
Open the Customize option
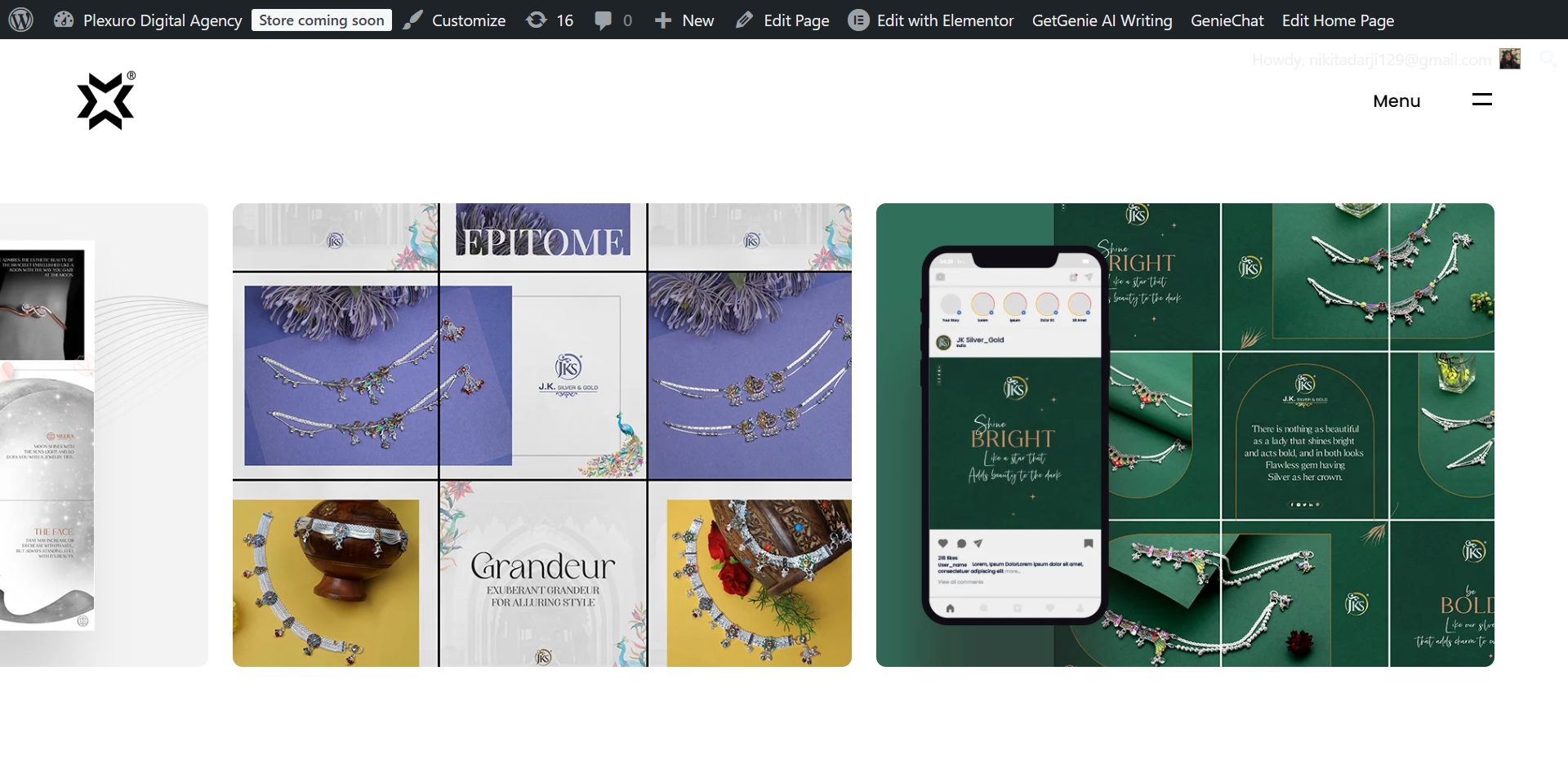468,20
